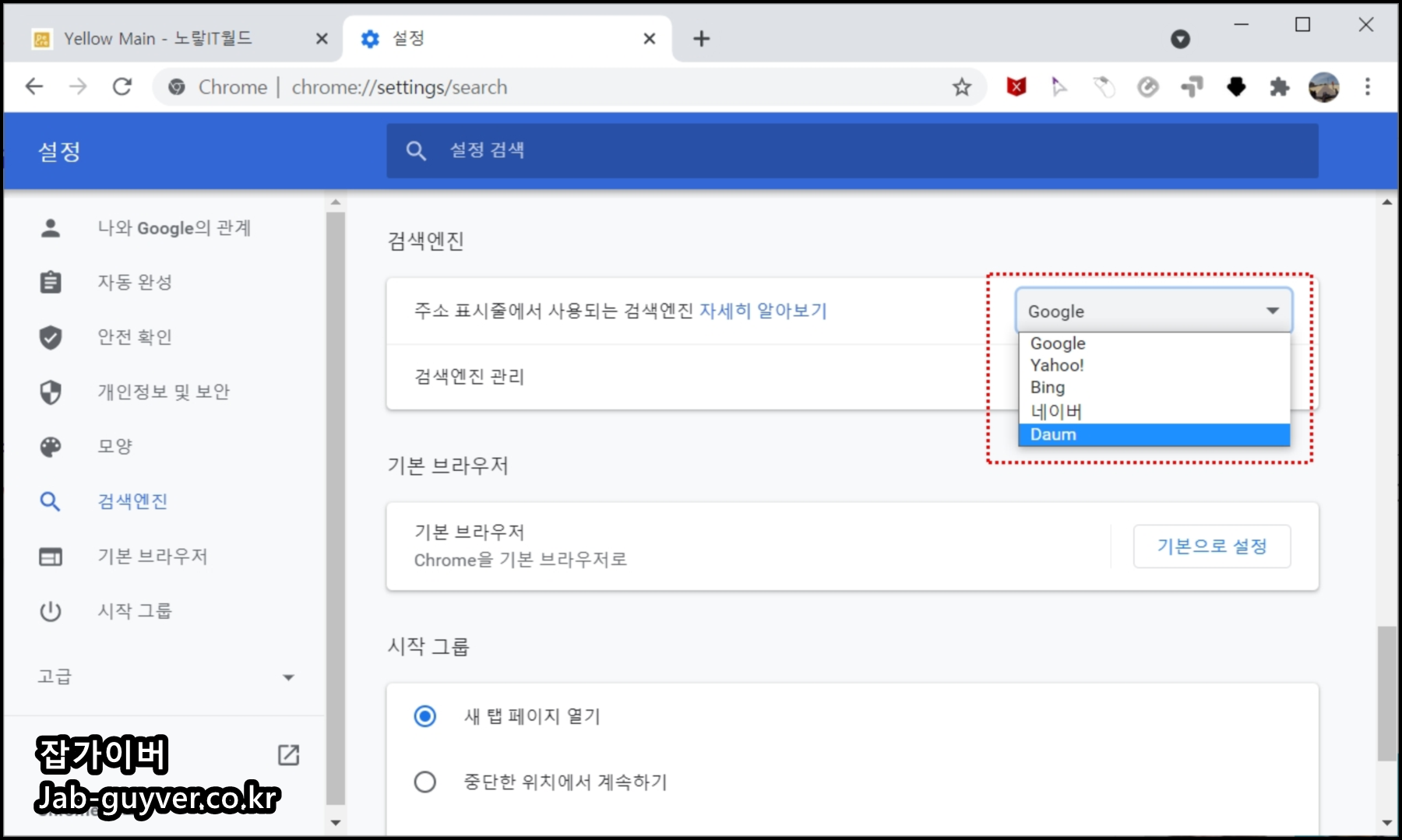Open 기본 브라우저 in sidebar
The image size is (1402, 840).
point(153,557)
